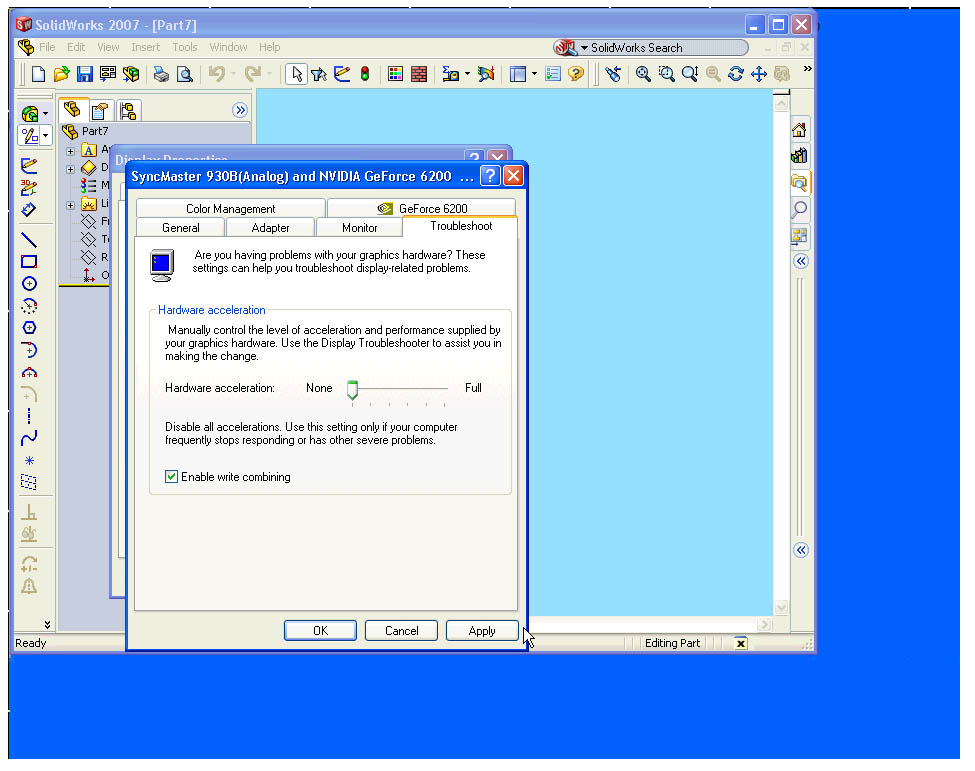The image size is (975, 771).
Task: Open the PropertyManager tab in the left panel
Action: (x=100, y=111)
